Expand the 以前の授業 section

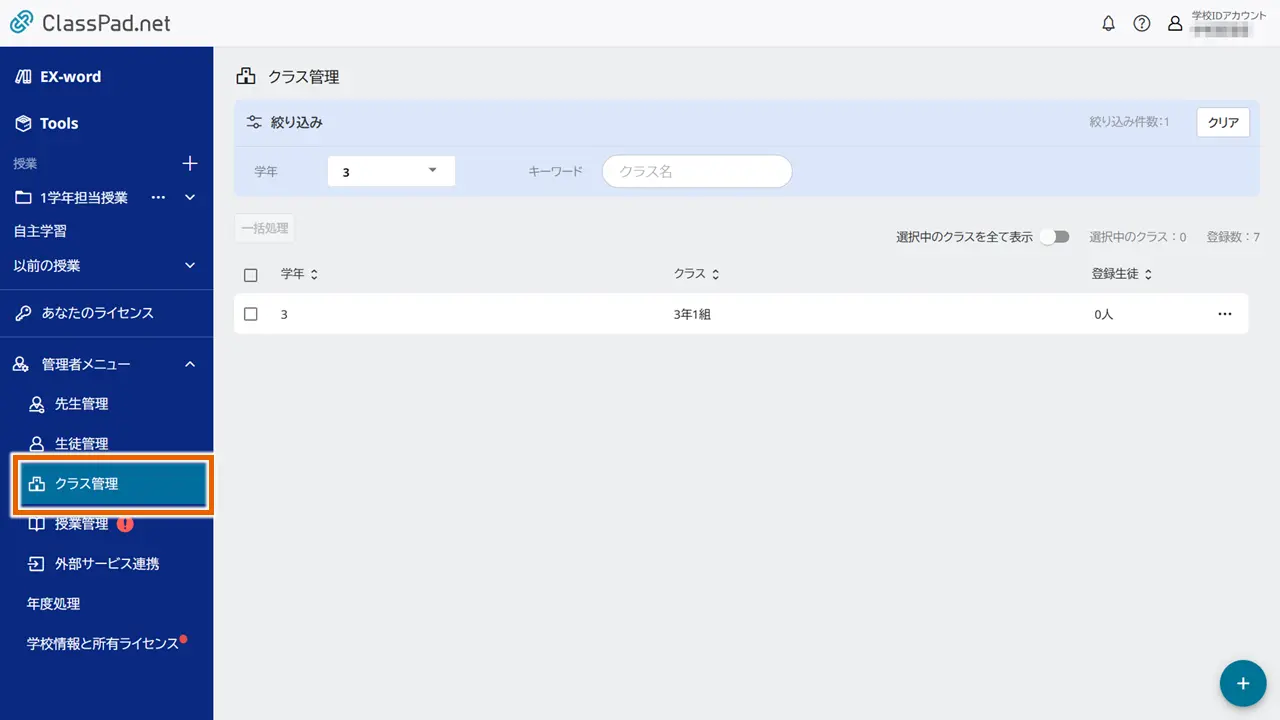pyautogui.click(x=190, y=266)
